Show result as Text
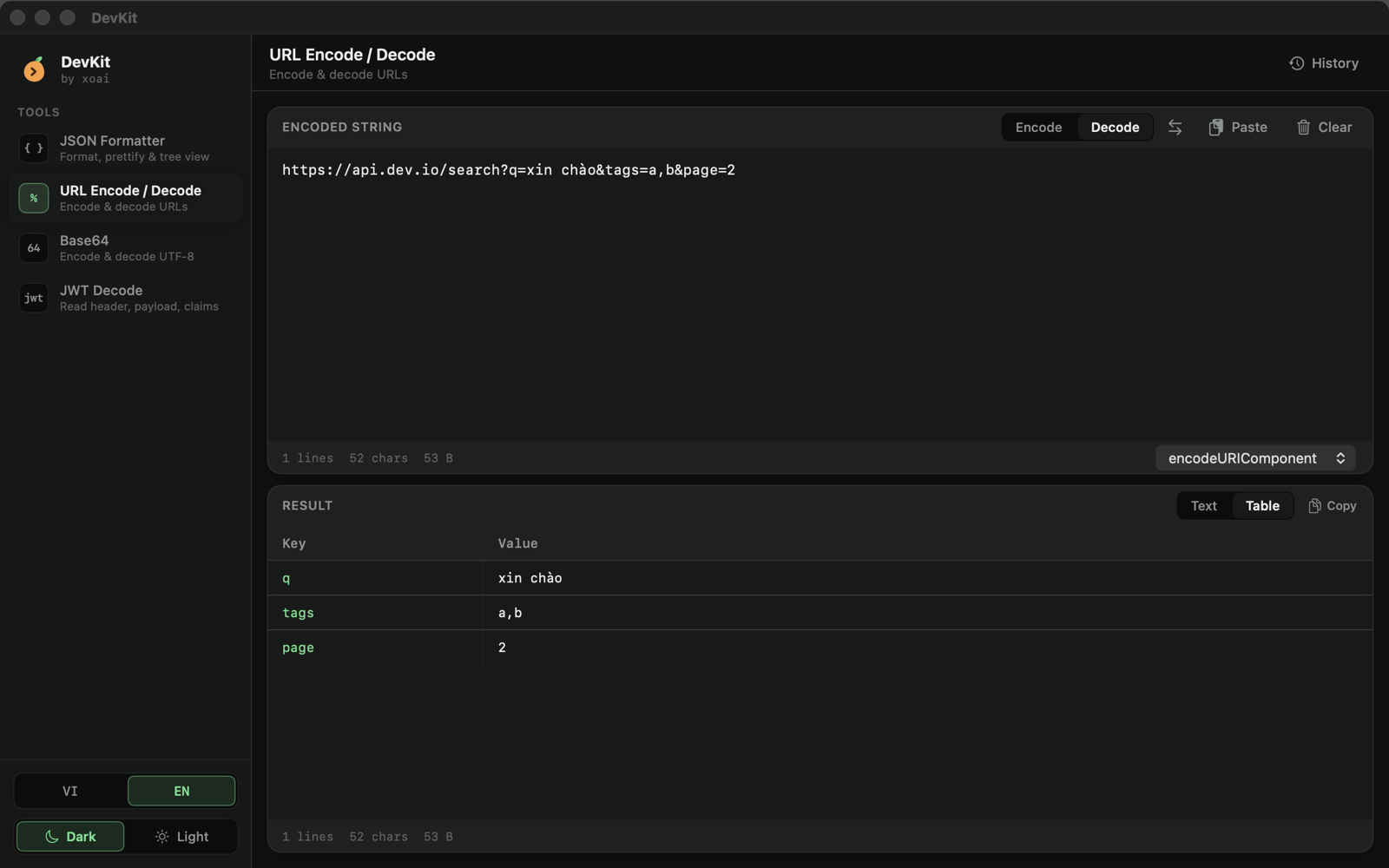 [x=1203, y=506]
